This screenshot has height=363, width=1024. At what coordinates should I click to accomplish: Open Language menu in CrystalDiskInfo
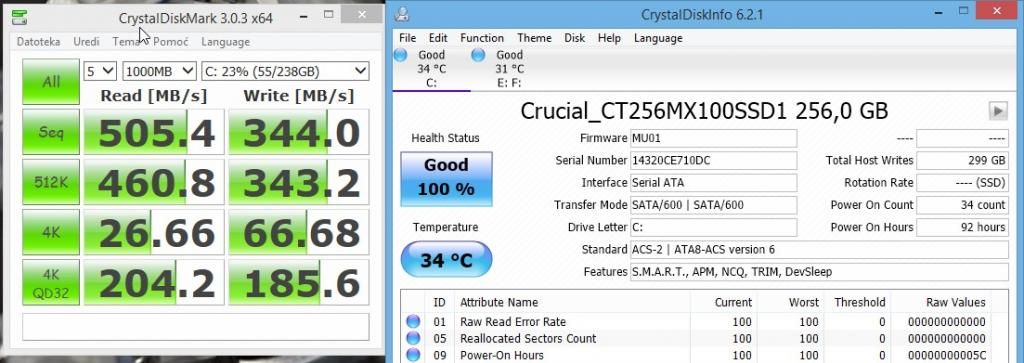(658, 38)
